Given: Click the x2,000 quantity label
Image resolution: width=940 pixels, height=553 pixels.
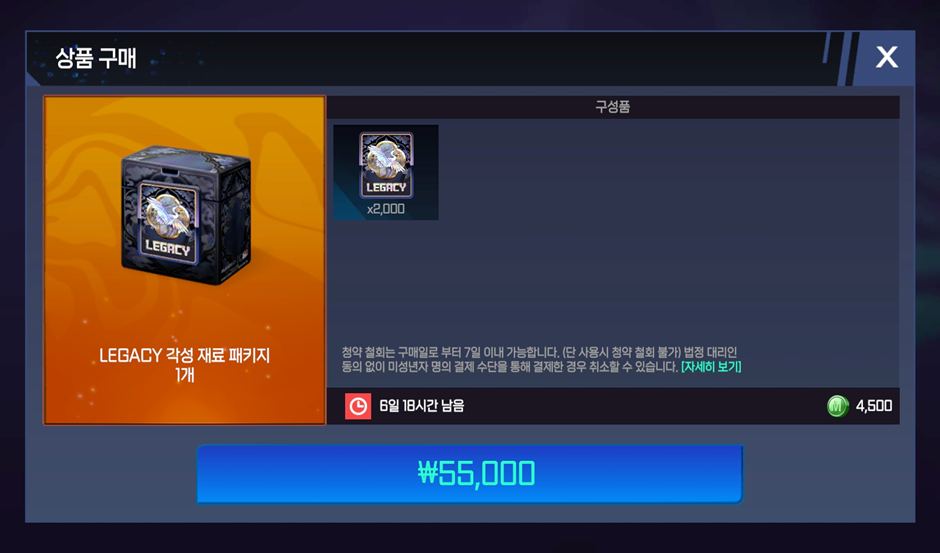Looking at the screenshot, I should tap(386, 209).
